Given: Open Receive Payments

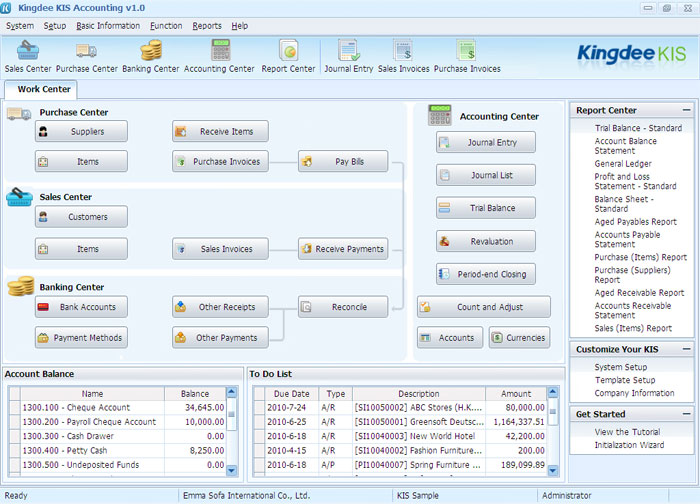Looking at the screenshot, I should pyautogui.click(x=343, y=249).
